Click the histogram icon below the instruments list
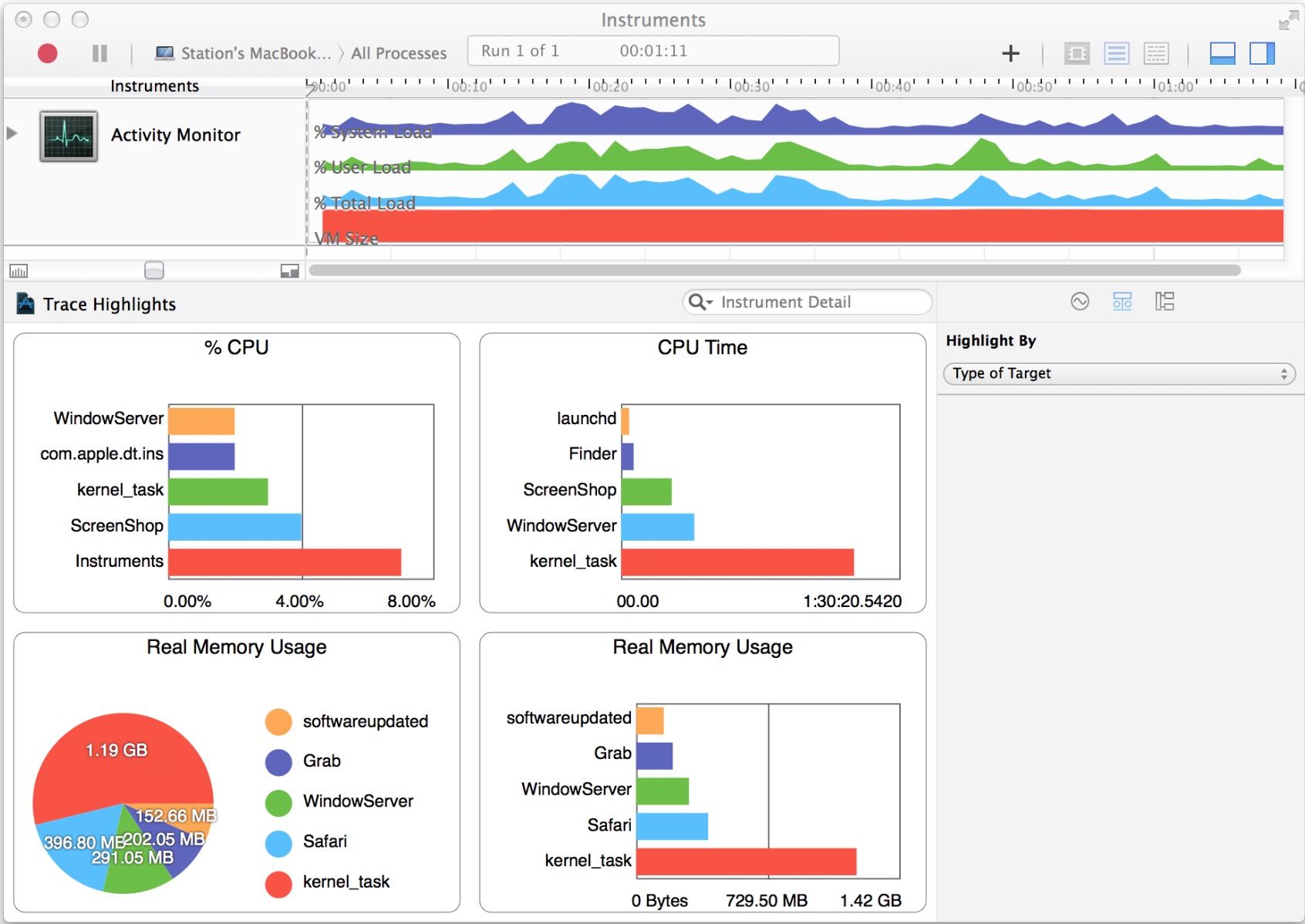Viewport: 1305px width, 924px height. pyautogui.click(x=19, y=271)
